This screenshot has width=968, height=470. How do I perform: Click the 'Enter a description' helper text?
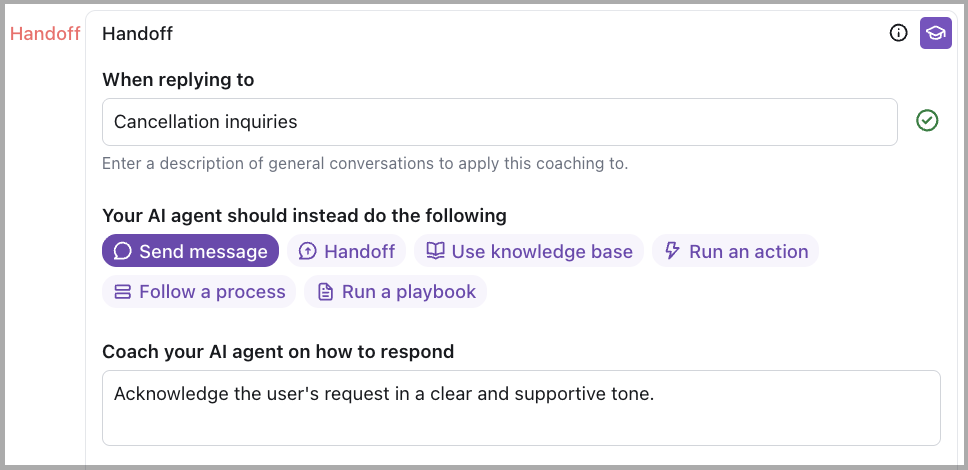(365, 163)
